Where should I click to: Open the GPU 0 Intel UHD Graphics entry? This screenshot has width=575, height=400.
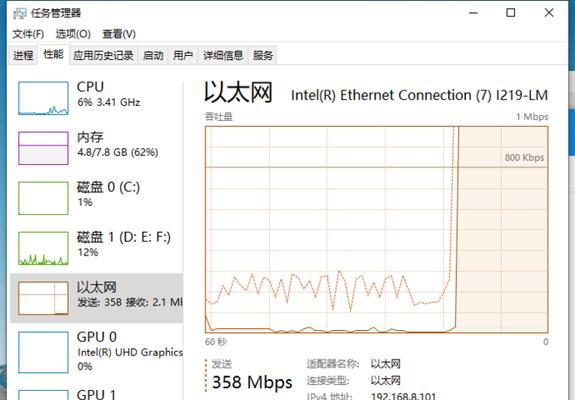tap(97, 352)
